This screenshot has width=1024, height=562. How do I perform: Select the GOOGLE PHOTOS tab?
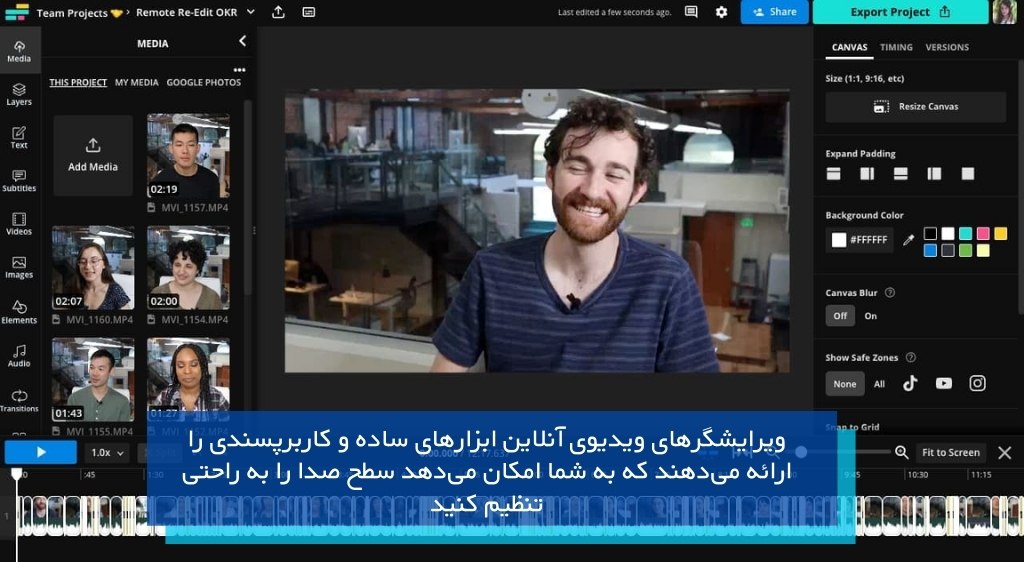(x=204, y=82)
